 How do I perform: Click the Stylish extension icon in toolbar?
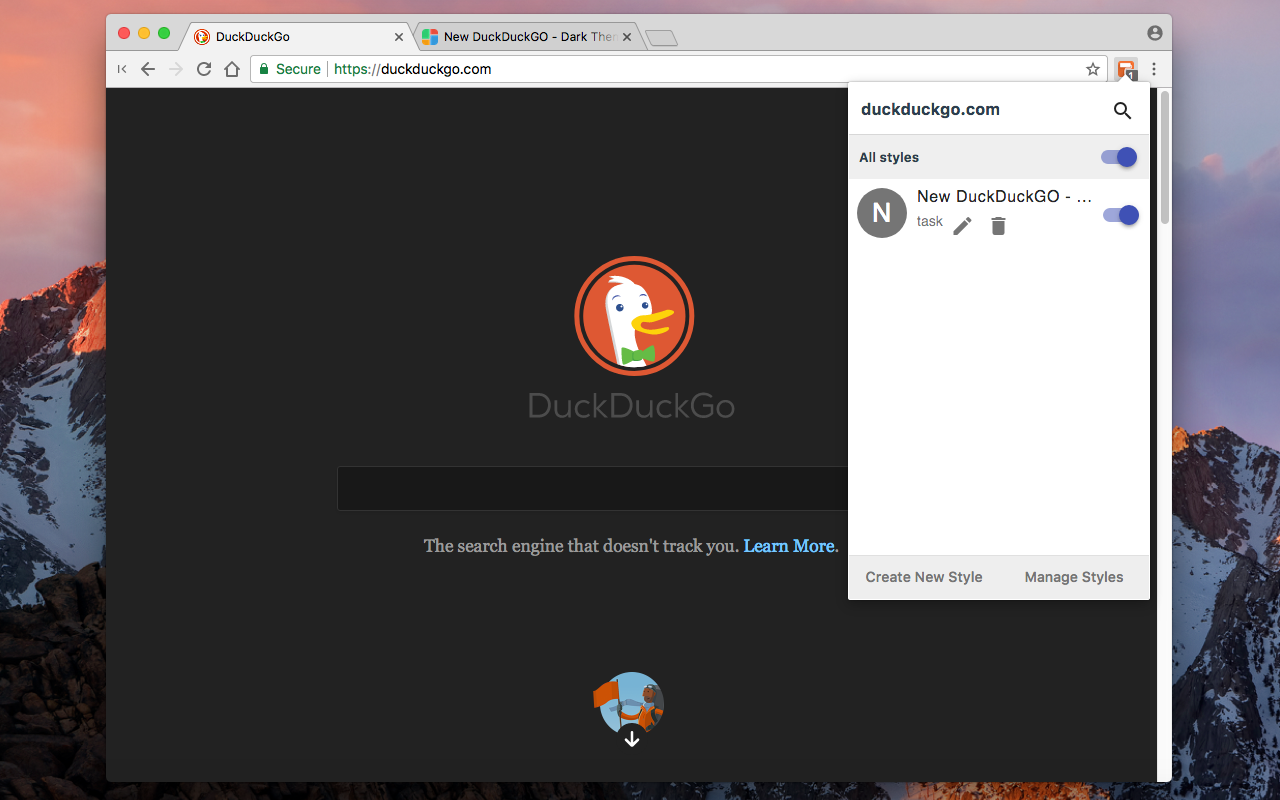(1126, 69)
